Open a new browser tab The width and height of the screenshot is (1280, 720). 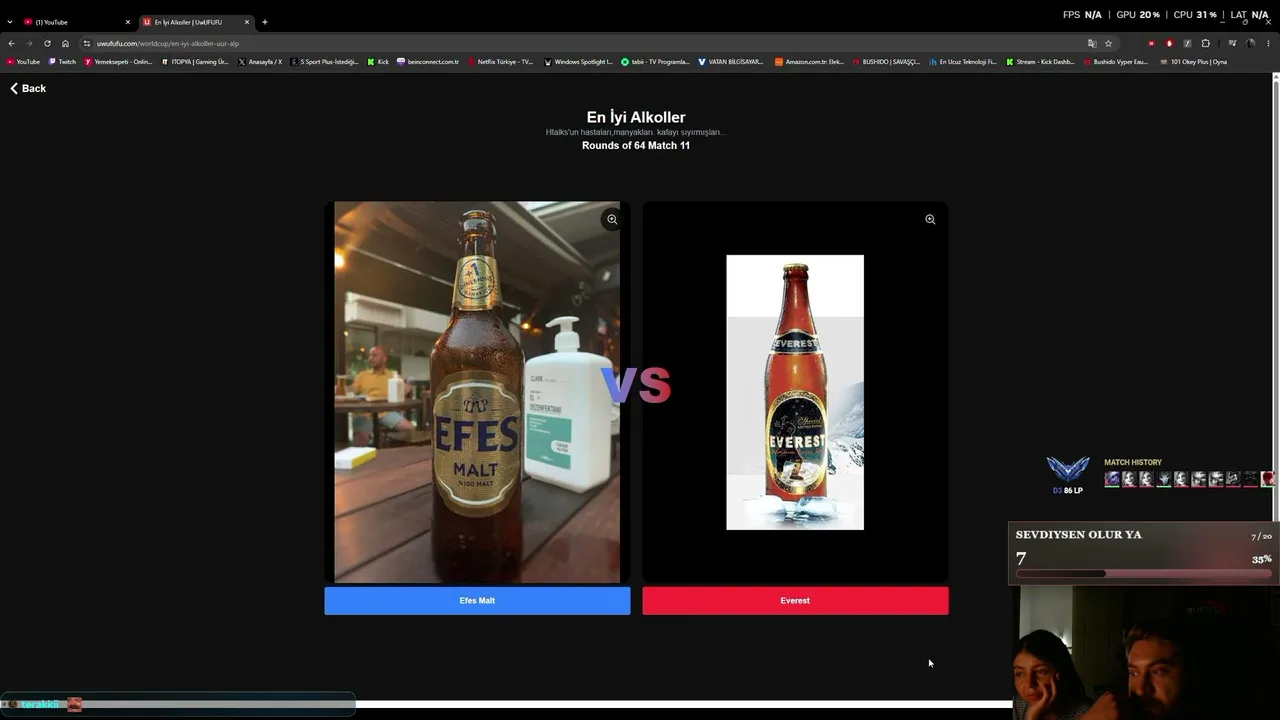pyautogui.click(x=265, y=22)
